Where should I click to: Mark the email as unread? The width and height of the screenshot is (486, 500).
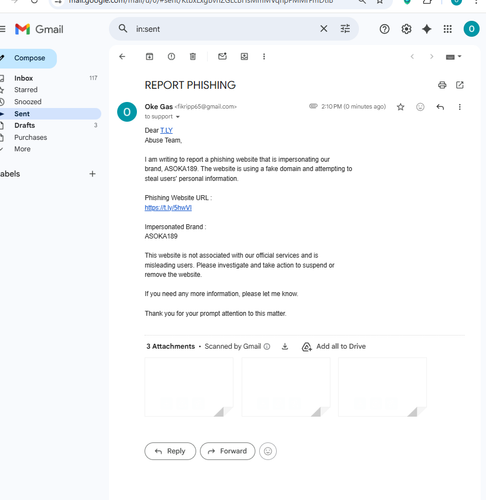pyautogui.click(x=222, y=56)
